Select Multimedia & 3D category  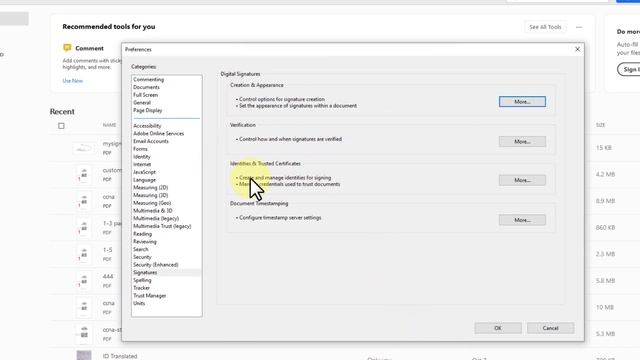(153, 211)
